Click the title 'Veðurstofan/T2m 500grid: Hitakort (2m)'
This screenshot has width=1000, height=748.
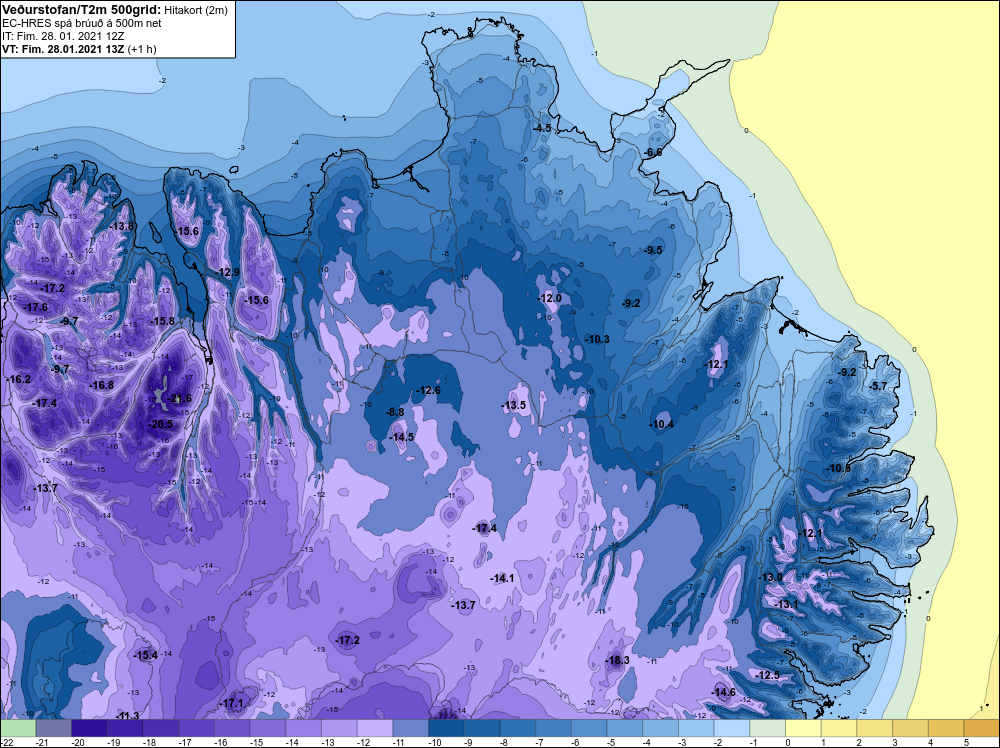(x=115, y=10)
